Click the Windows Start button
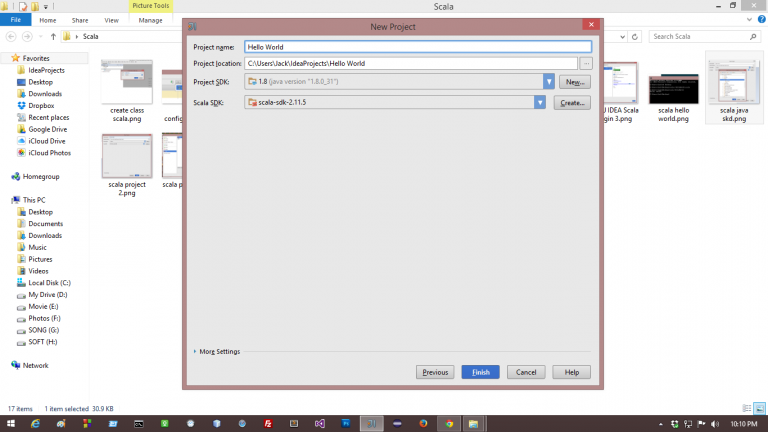Image resolution: width=768 pixels, height=432 pixels. coord(9,423)
